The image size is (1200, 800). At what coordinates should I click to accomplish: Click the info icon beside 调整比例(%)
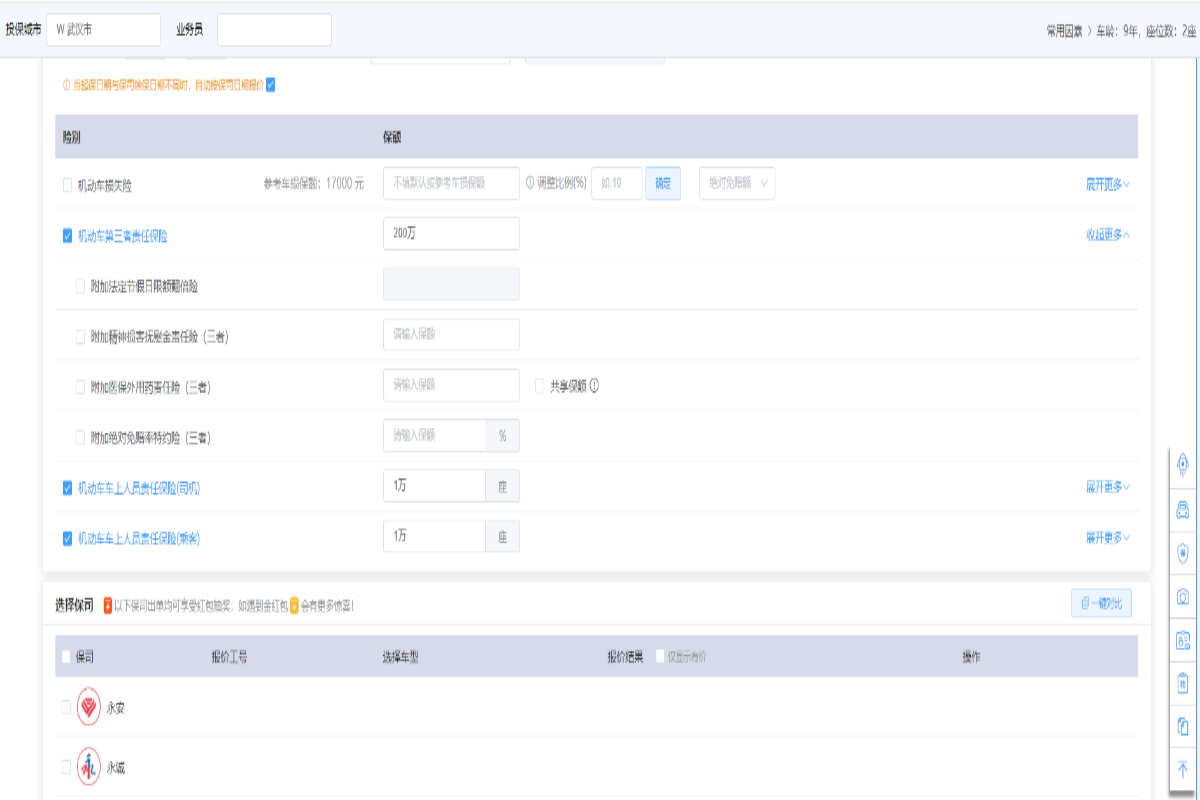click(530, 183)
